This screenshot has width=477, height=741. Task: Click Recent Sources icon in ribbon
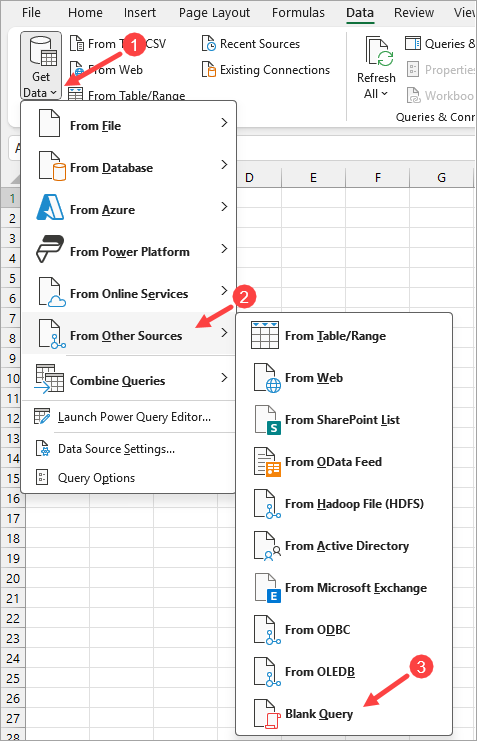tap(208, 43)
